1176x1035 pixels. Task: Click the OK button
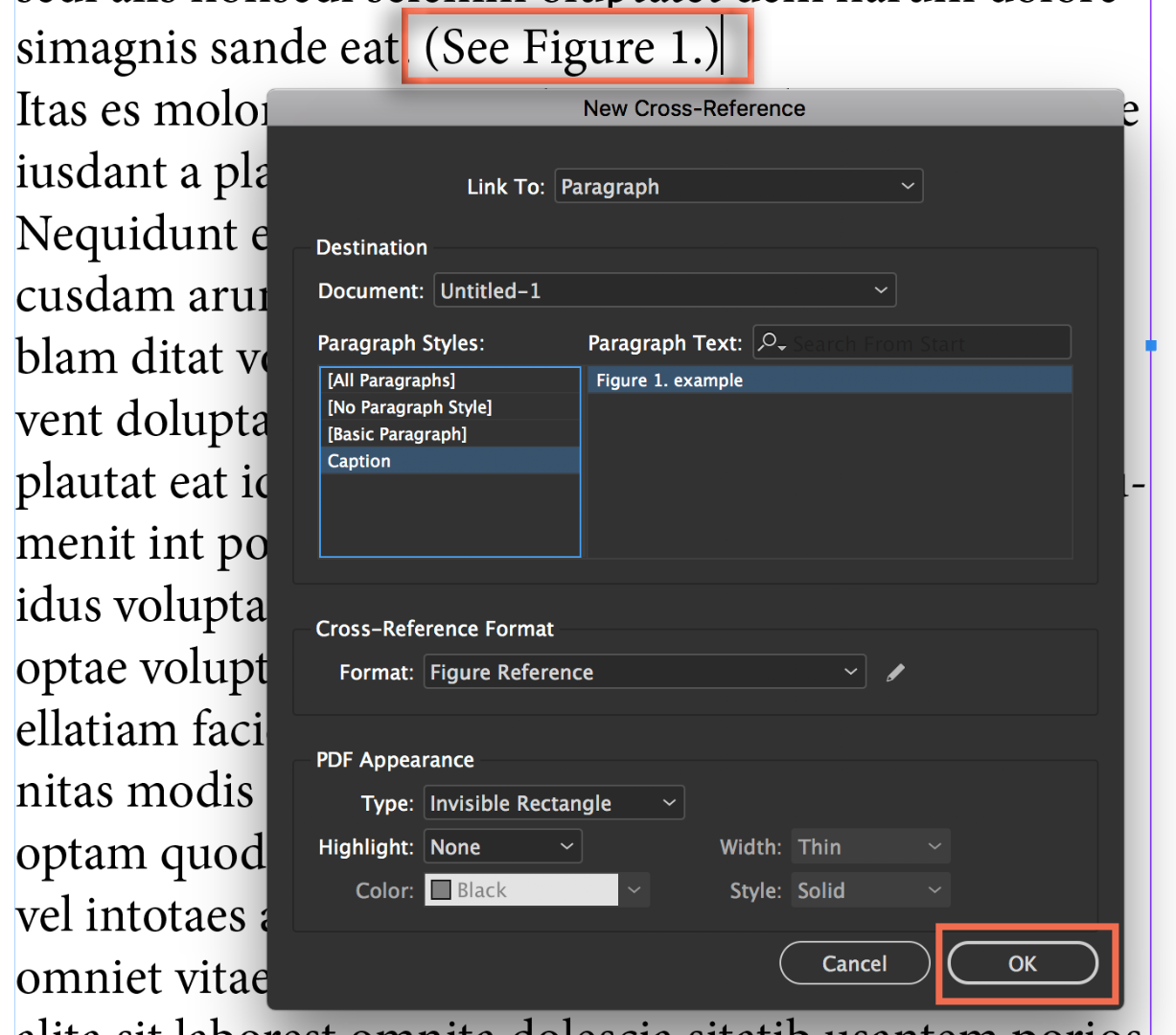1021,963
